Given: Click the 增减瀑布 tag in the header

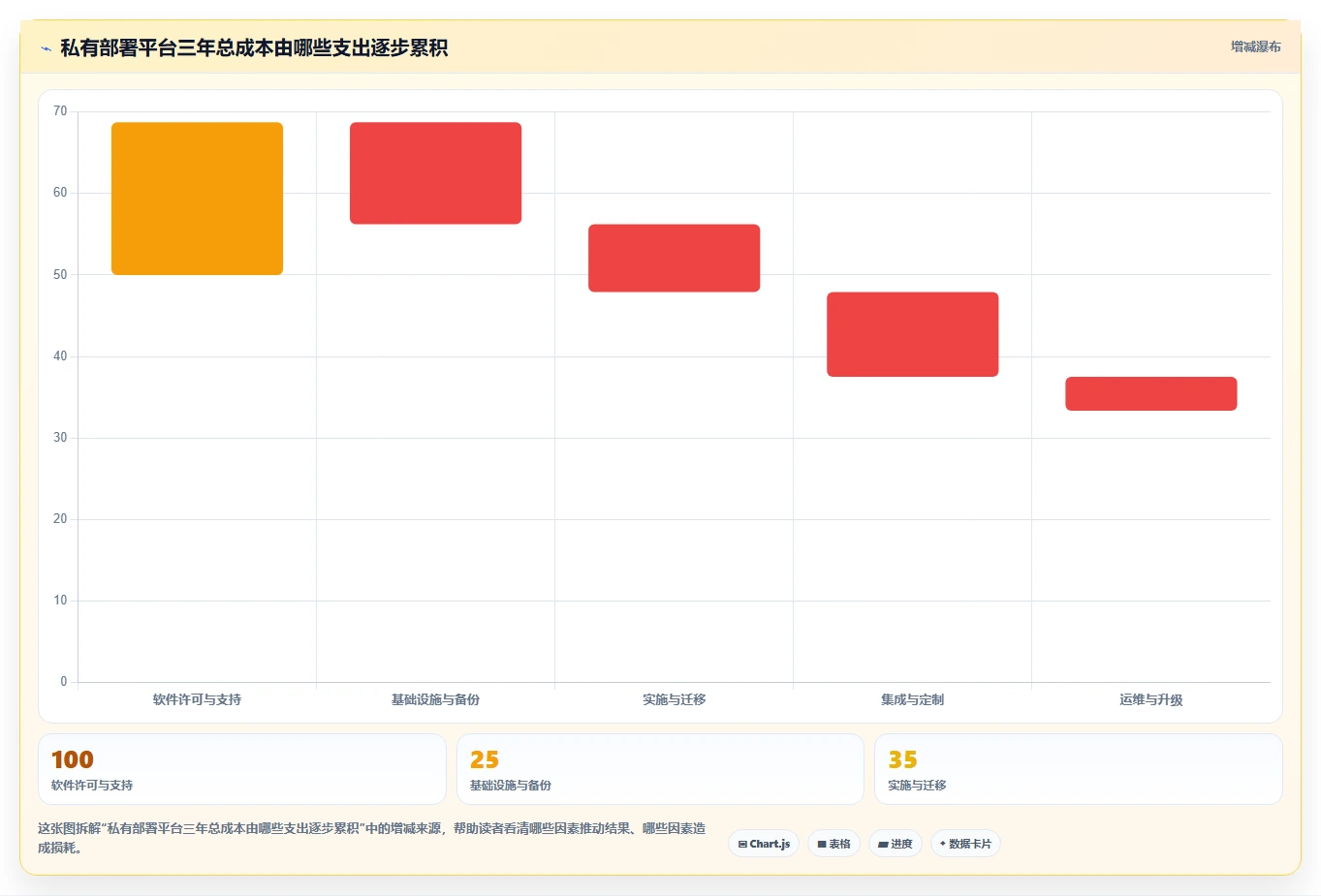Looking at the screenshot, I should pyautogui.click(x=1255, y=46).
